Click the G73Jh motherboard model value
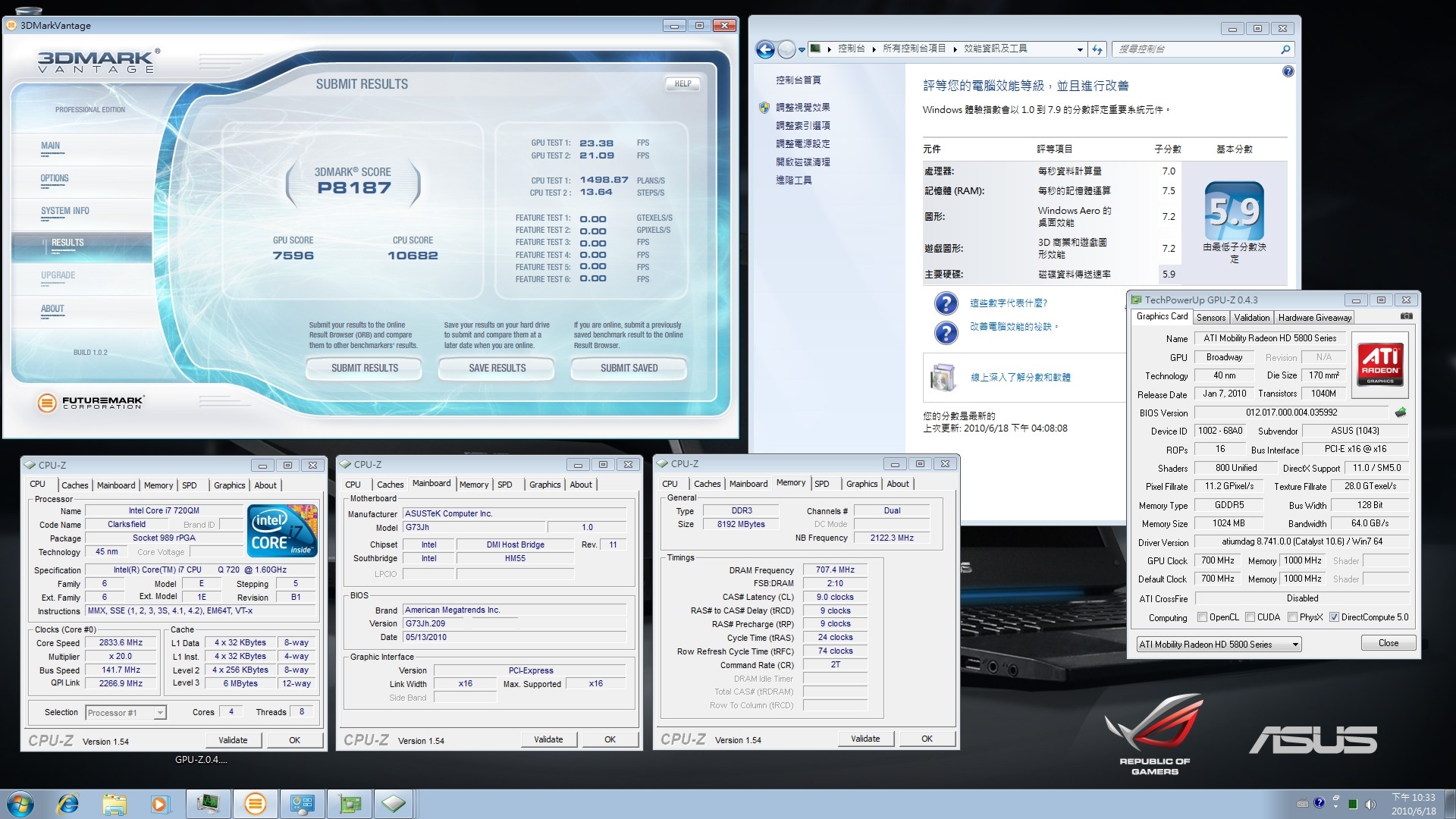This screenshot has width=1456, height=819. tap(473, 528)
